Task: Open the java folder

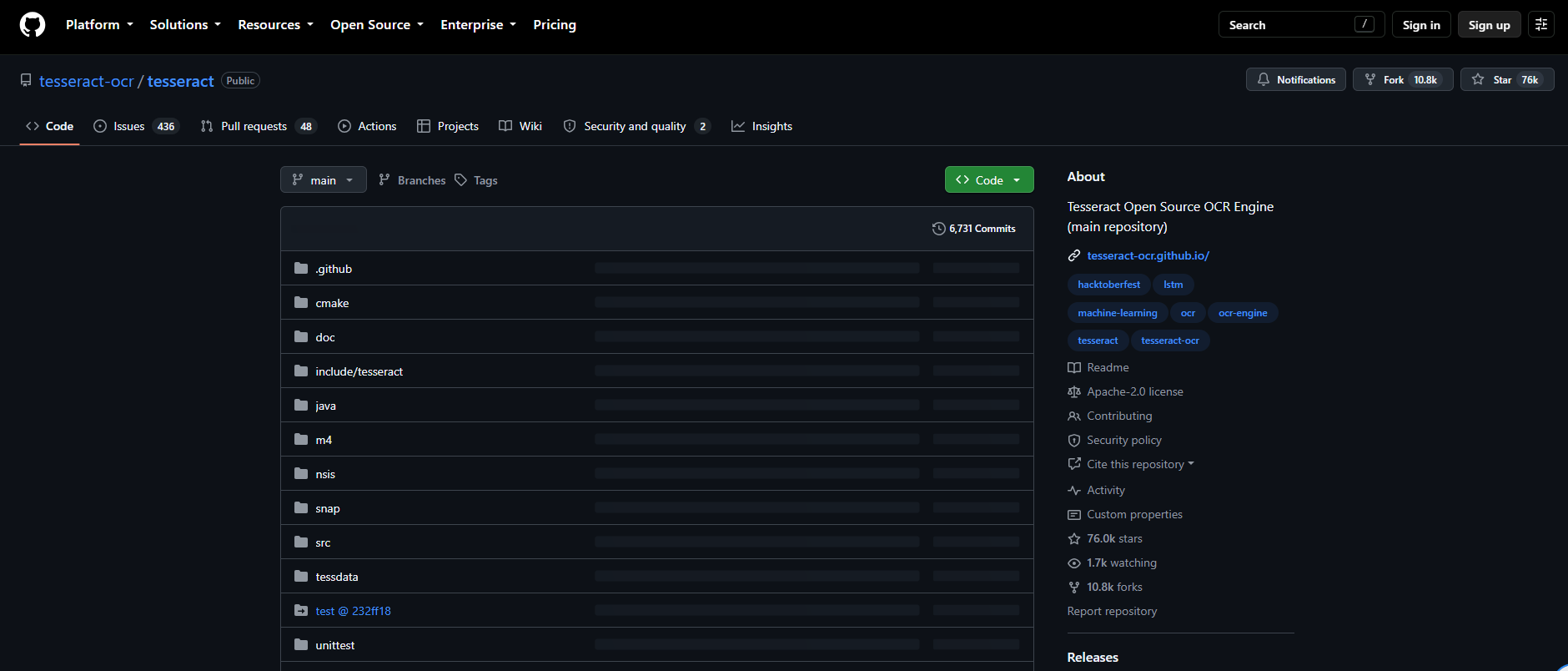Action: (325, 406)
